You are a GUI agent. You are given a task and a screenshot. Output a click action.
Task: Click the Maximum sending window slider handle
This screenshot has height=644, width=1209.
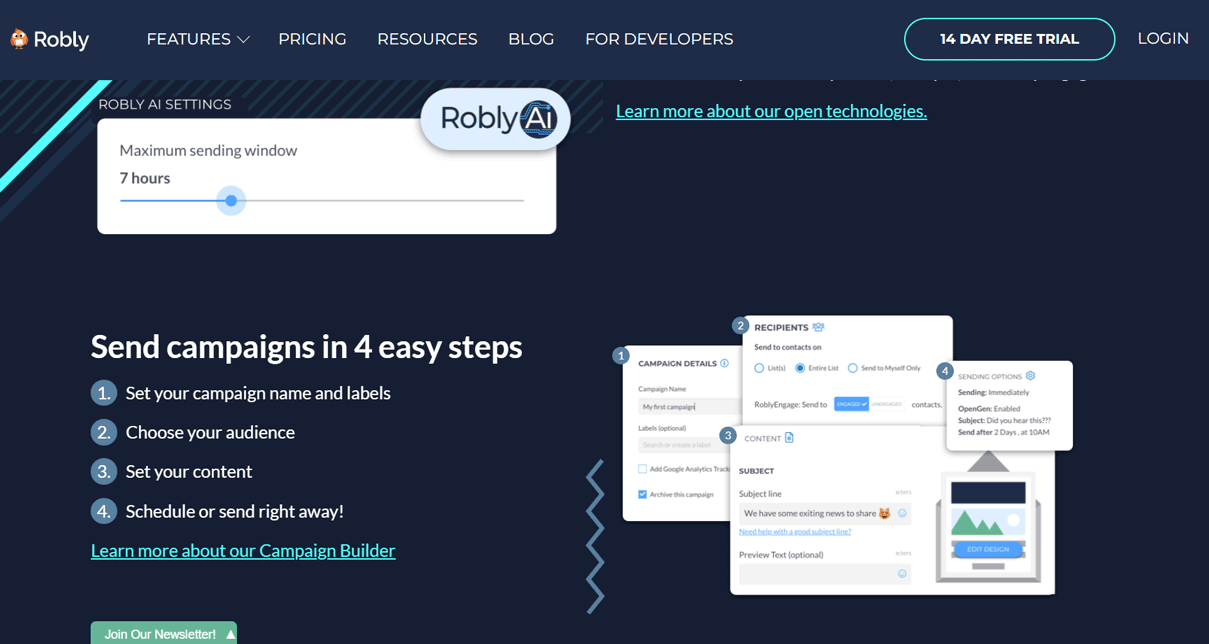point(231,200)
